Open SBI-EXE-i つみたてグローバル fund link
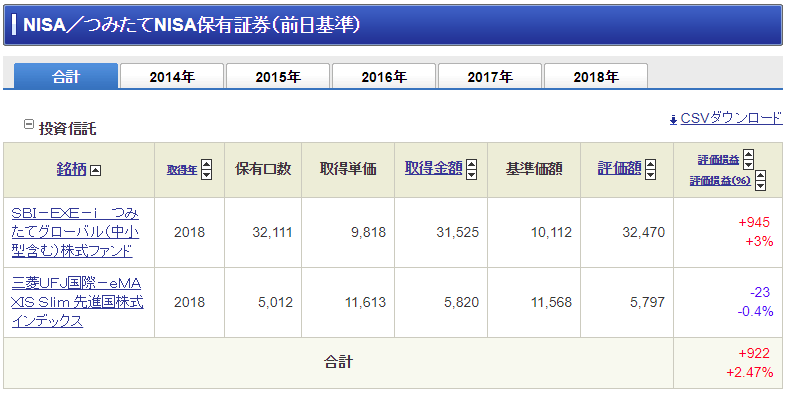The width and height of the screenshot is (797, 394). (x=75, y=232)
